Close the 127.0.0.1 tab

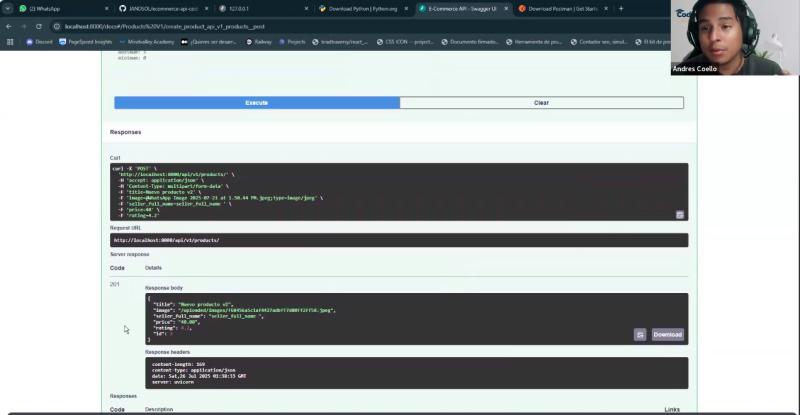coord(306,9)
